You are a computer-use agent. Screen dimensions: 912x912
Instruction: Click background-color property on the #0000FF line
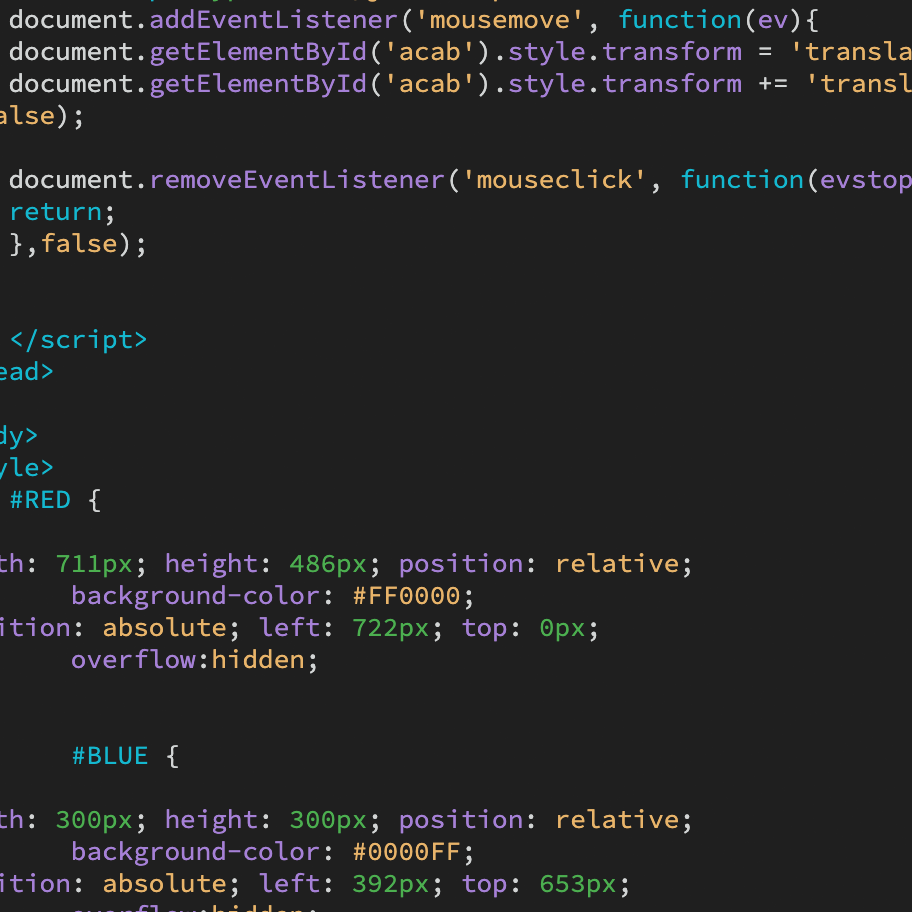pos(195,852)
